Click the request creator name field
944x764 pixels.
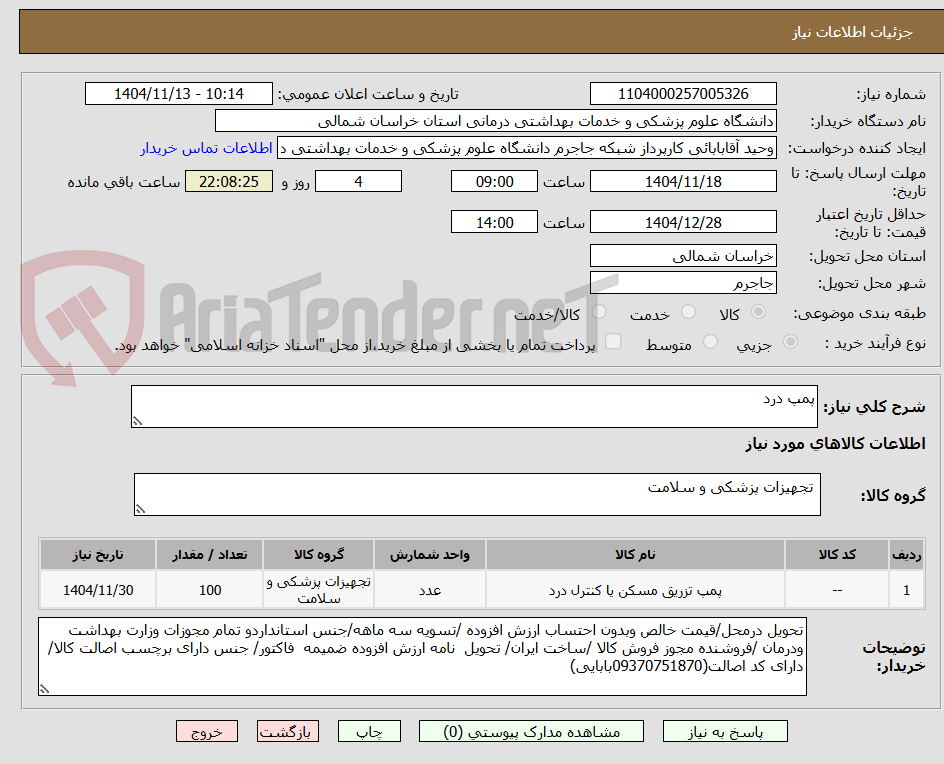point(527,148)
